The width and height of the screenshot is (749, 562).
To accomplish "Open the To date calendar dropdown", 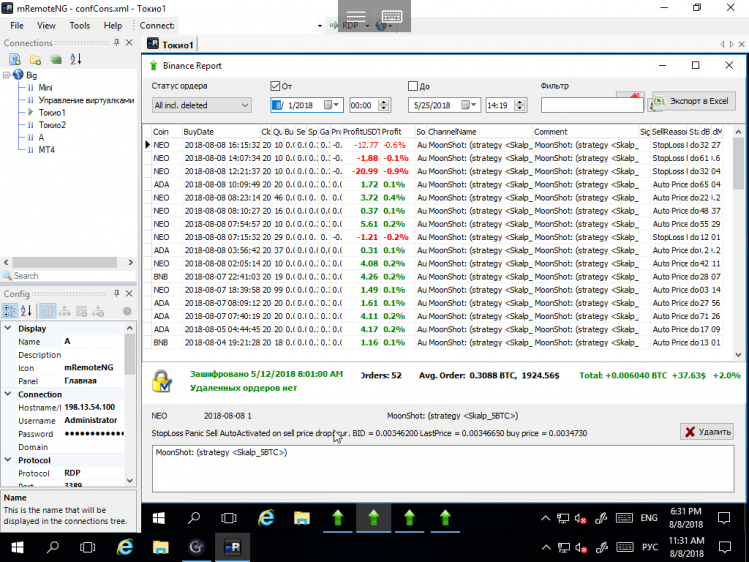I will tap(470, 105).
